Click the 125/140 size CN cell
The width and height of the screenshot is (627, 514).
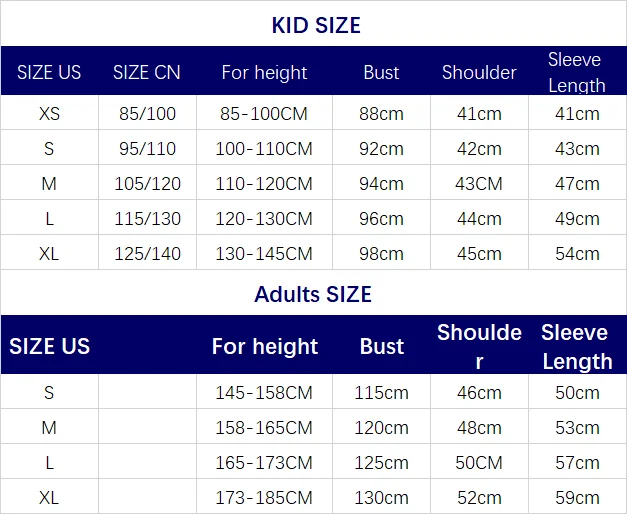(x=147, y=254)
